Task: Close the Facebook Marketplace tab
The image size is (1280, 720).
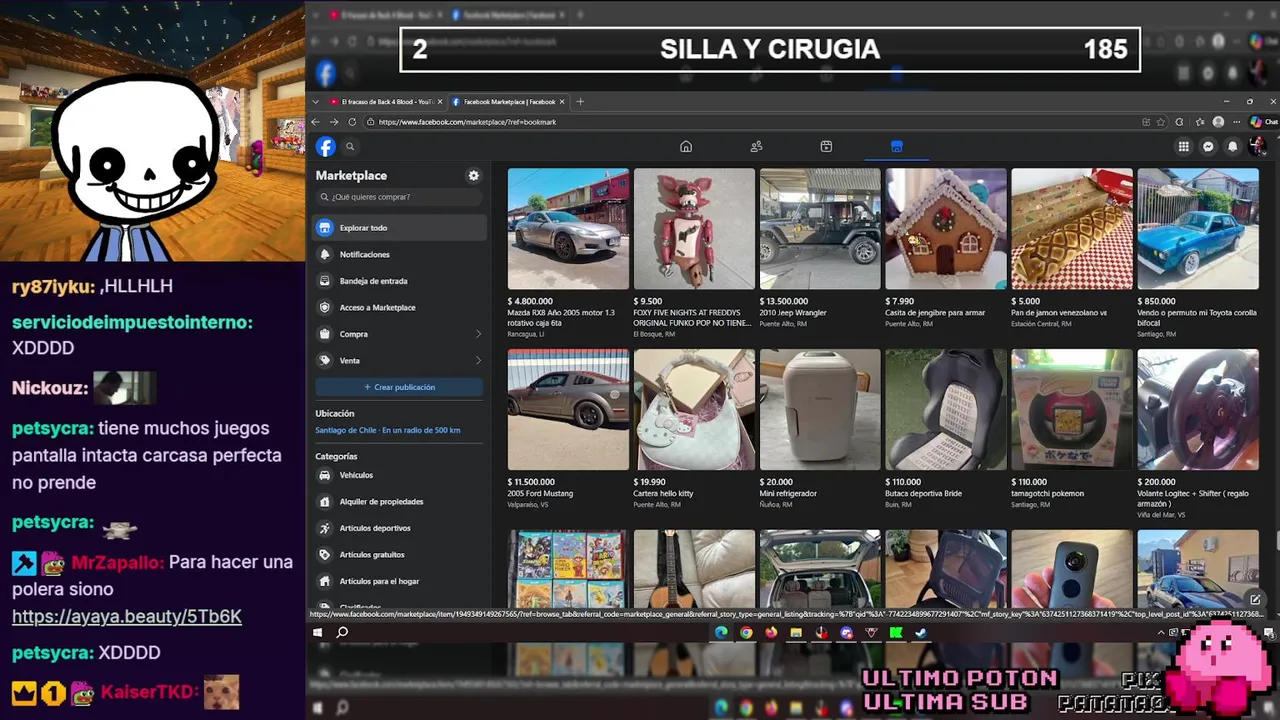Action: (562, 102)
